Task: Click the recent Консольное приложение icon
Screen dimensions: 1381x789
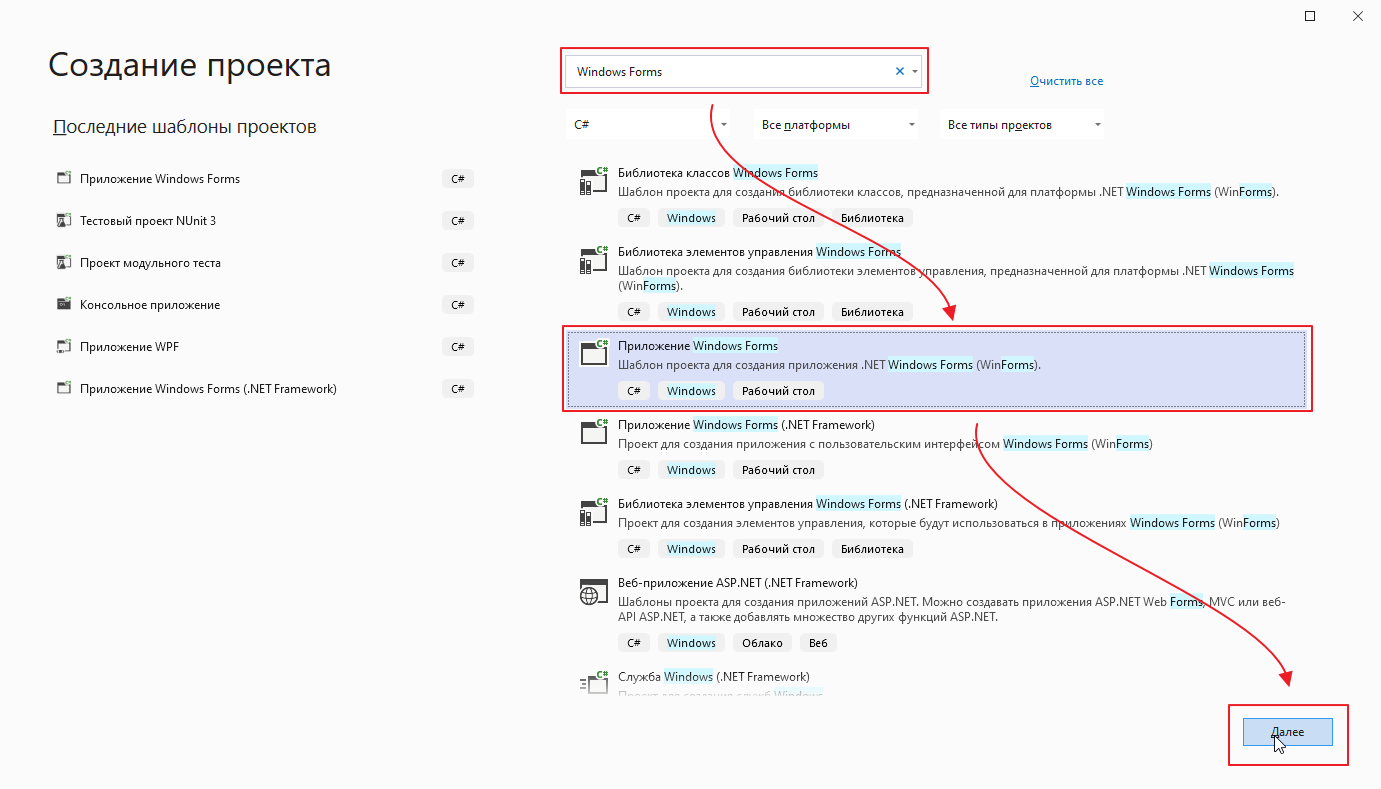Action: [x=64, y=305]
